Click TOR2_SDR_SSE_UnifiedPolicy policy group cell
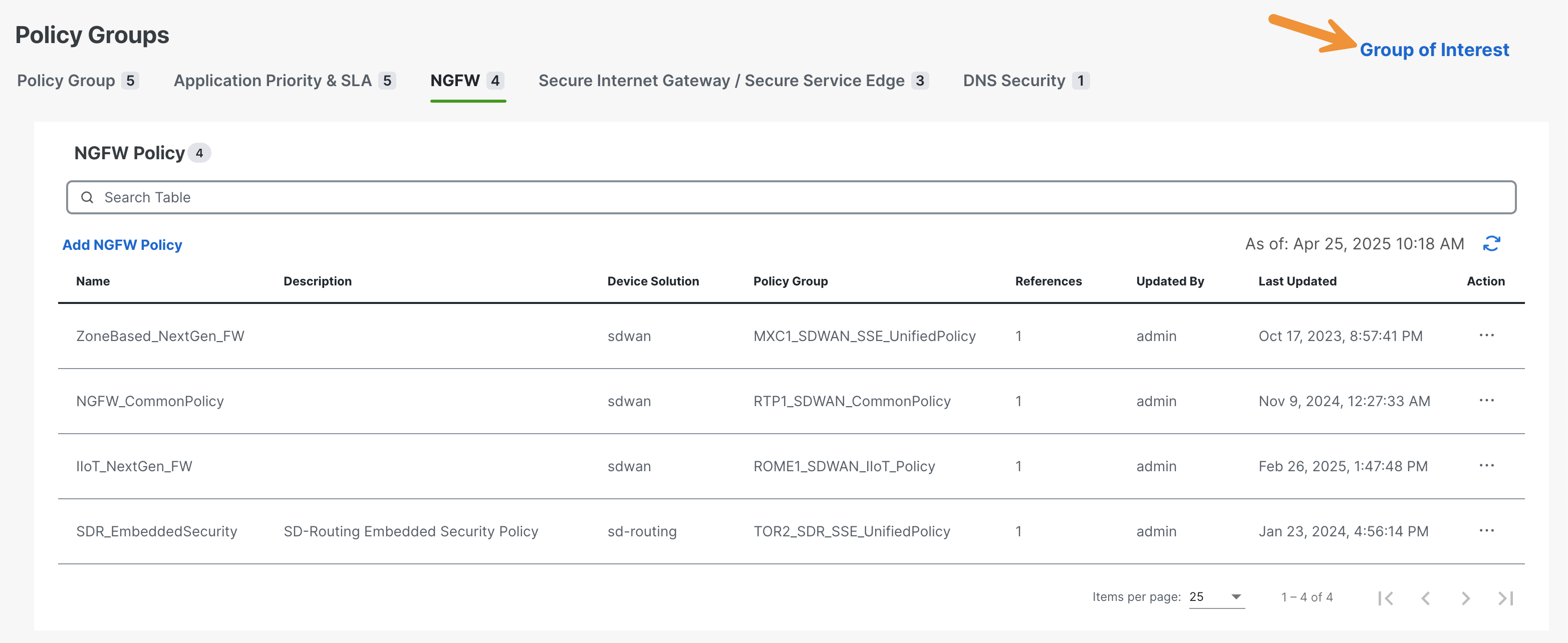This screenshot has width=1568, height=643. (852, 531)
